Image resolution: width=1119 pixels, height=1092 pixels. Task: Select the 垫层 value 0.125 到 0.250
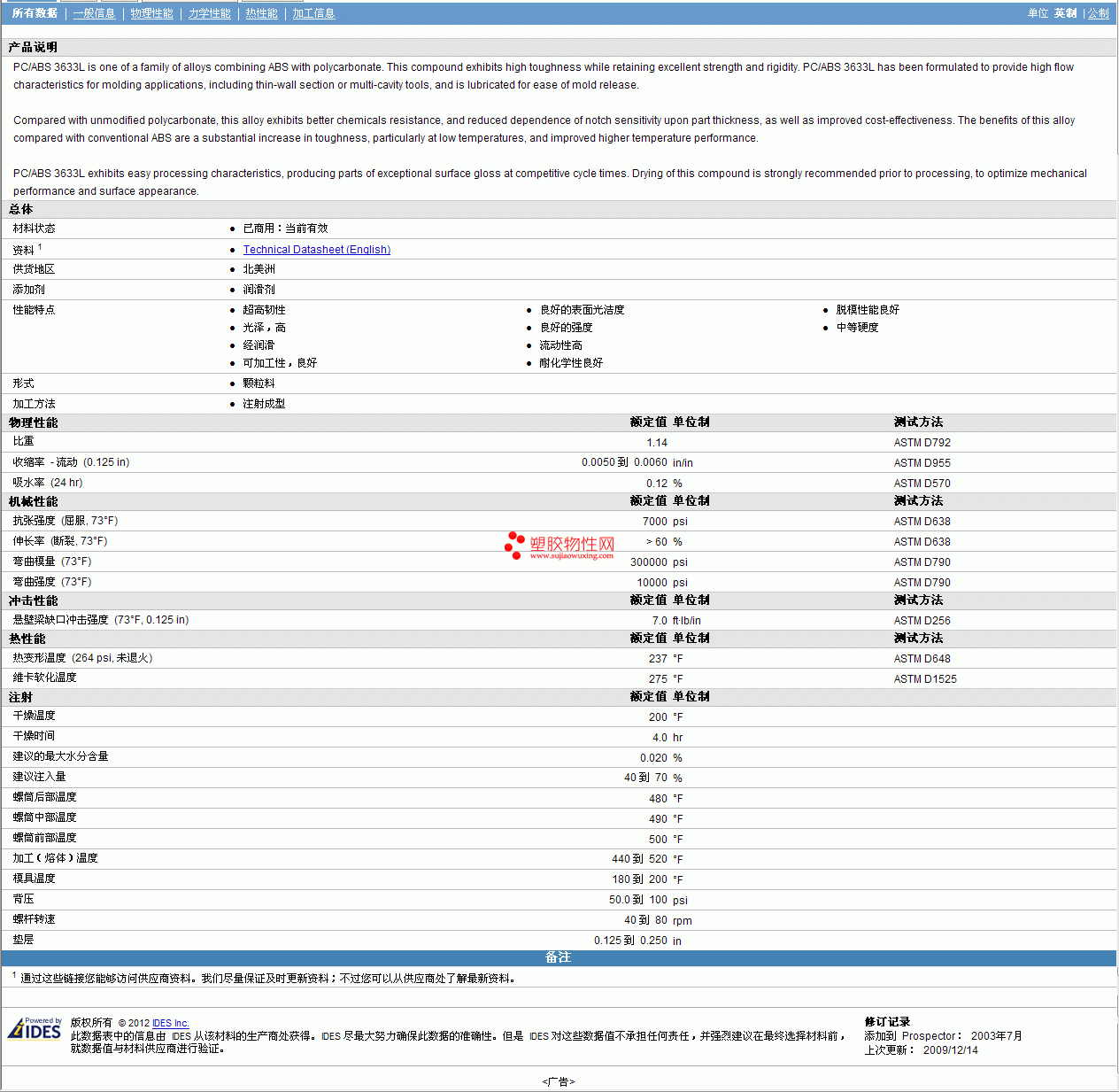630,941
